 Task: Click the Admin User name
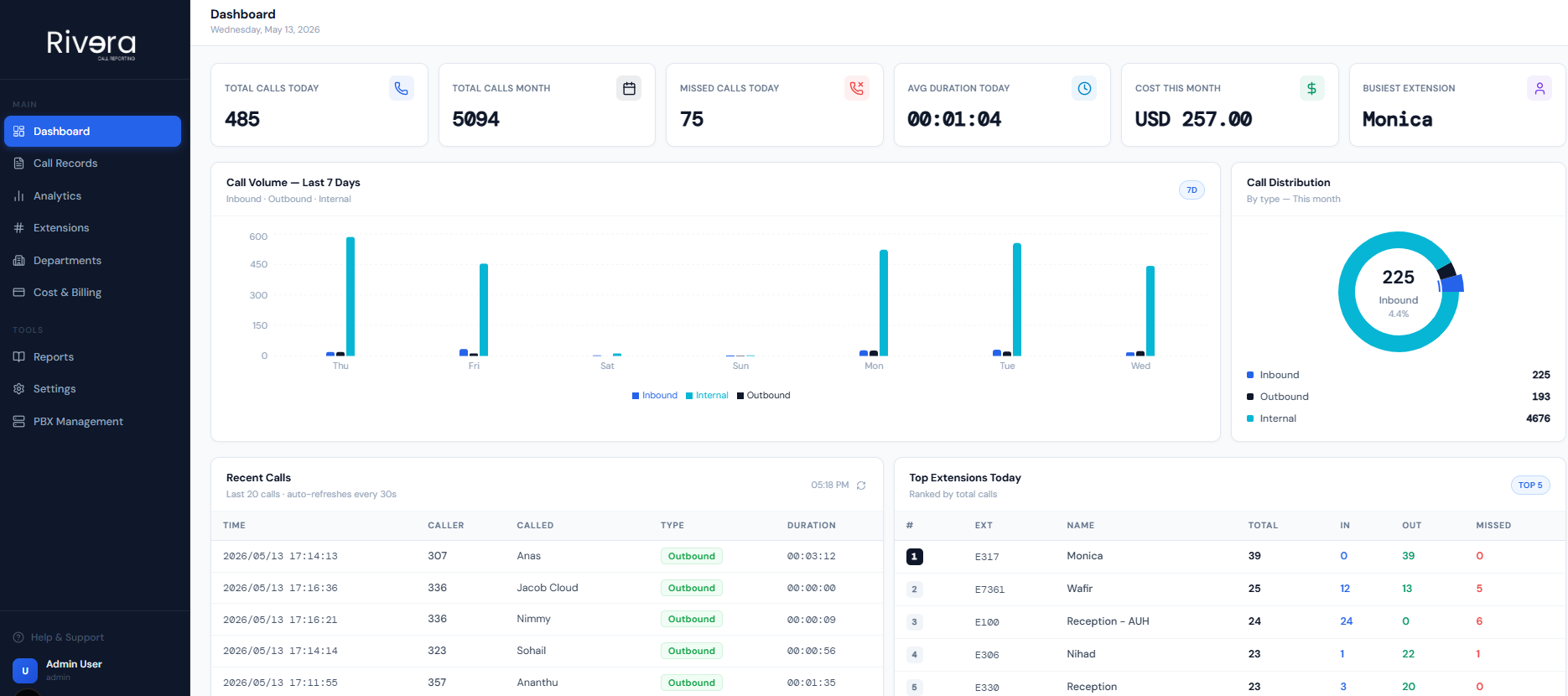pos(74,664)
